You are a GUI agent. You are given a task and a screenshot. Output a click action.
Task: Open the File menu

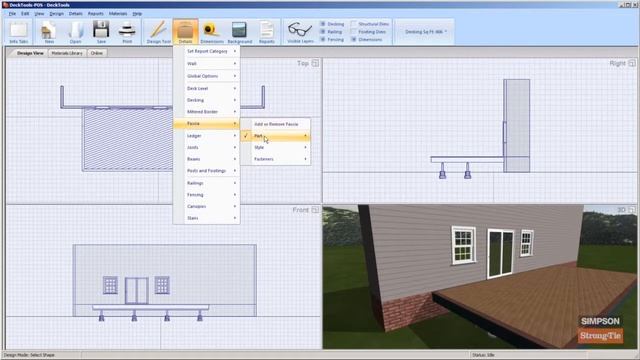[12, 13]
